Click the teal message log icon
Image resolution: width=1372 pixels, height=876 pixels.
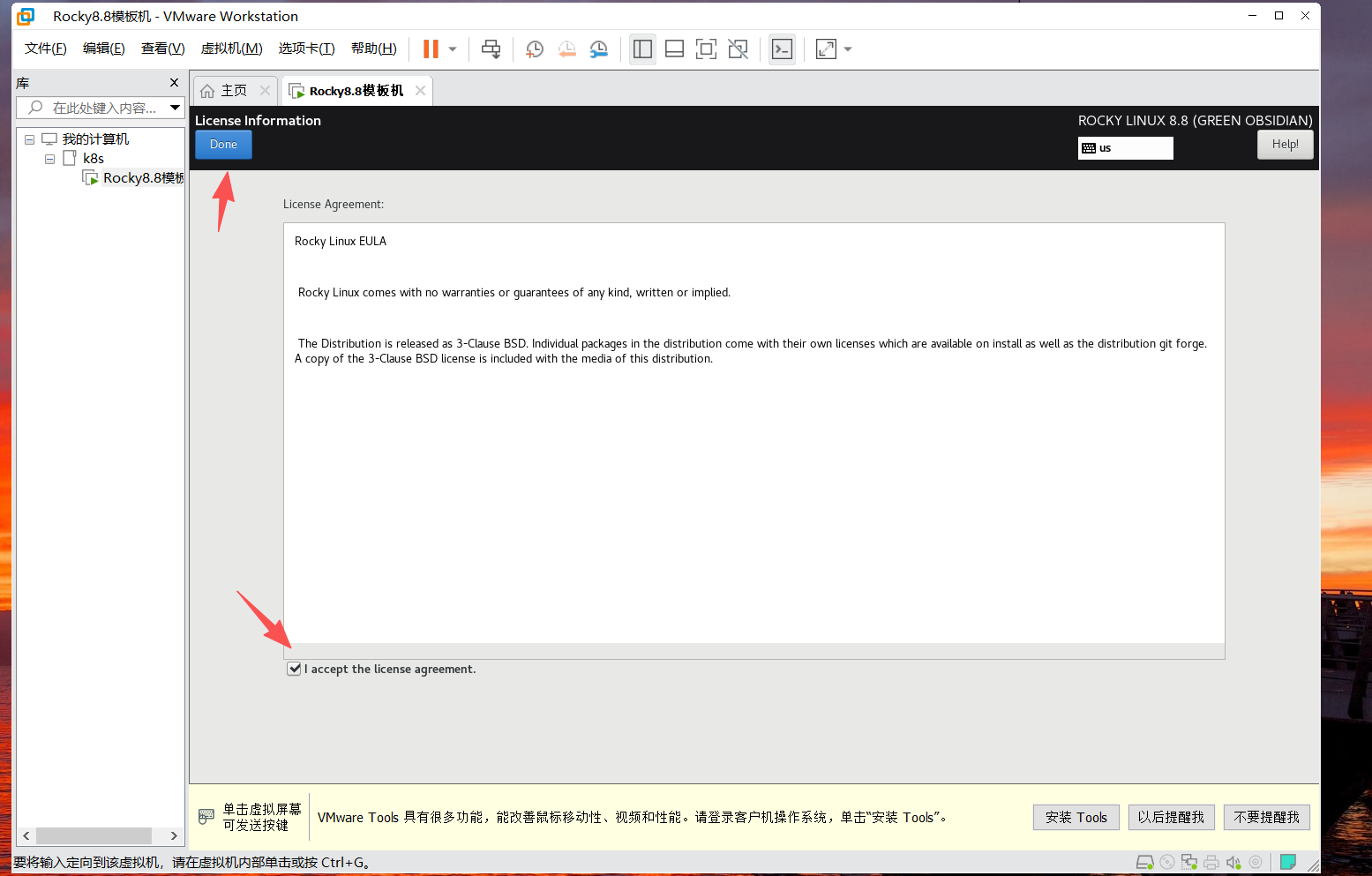(x=1288, y=862)
